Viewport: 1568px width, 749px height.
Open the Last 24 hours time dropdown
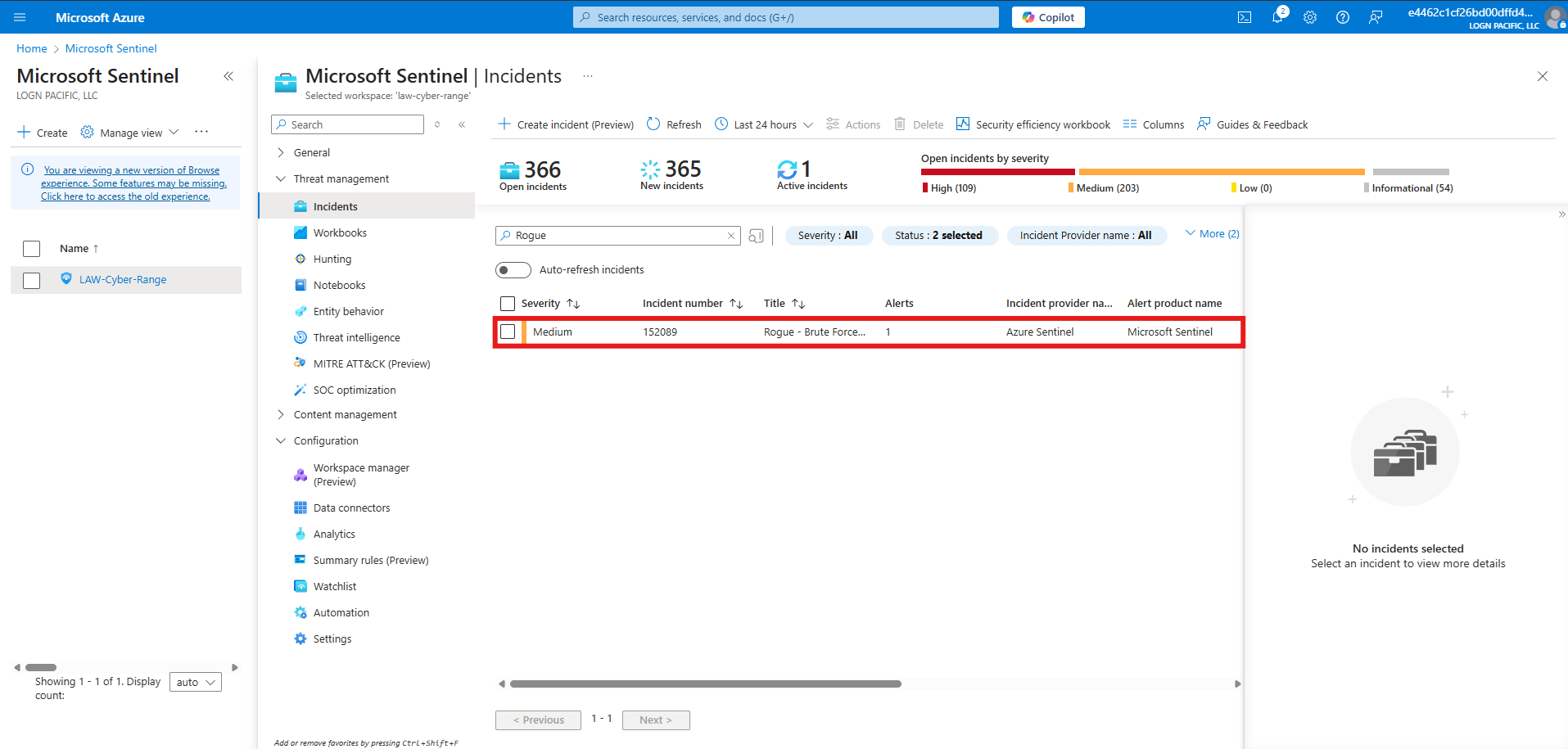764,124
